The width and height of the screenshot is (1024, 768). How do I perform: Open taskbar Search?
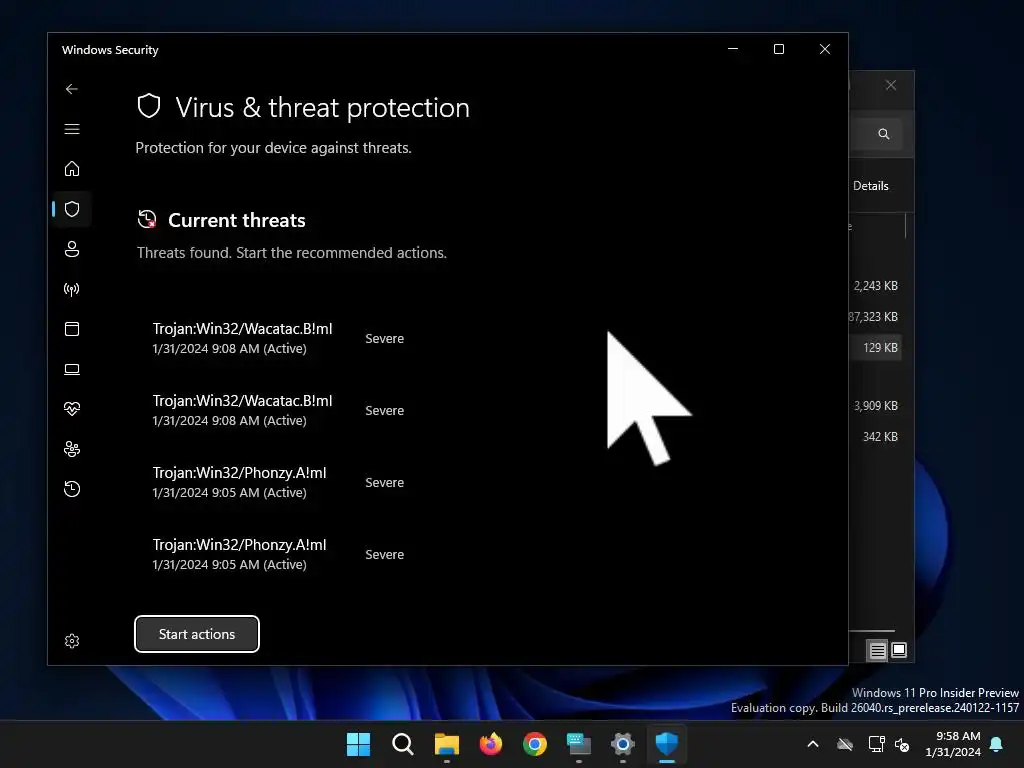point(402,744)
